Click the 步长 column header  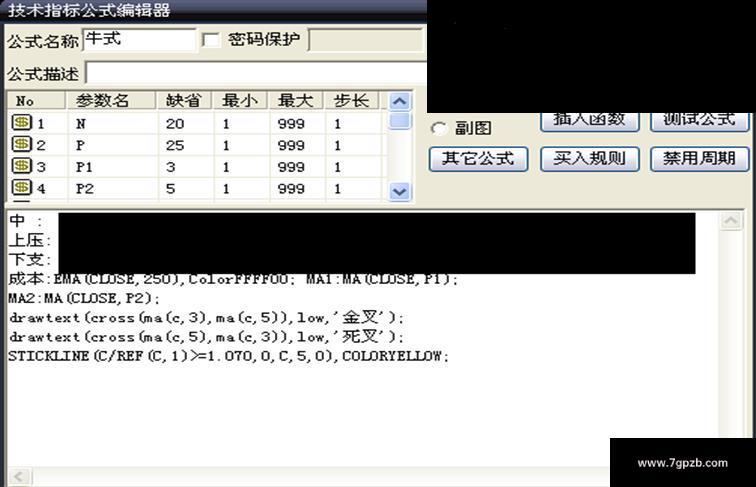tap(351, 101)
